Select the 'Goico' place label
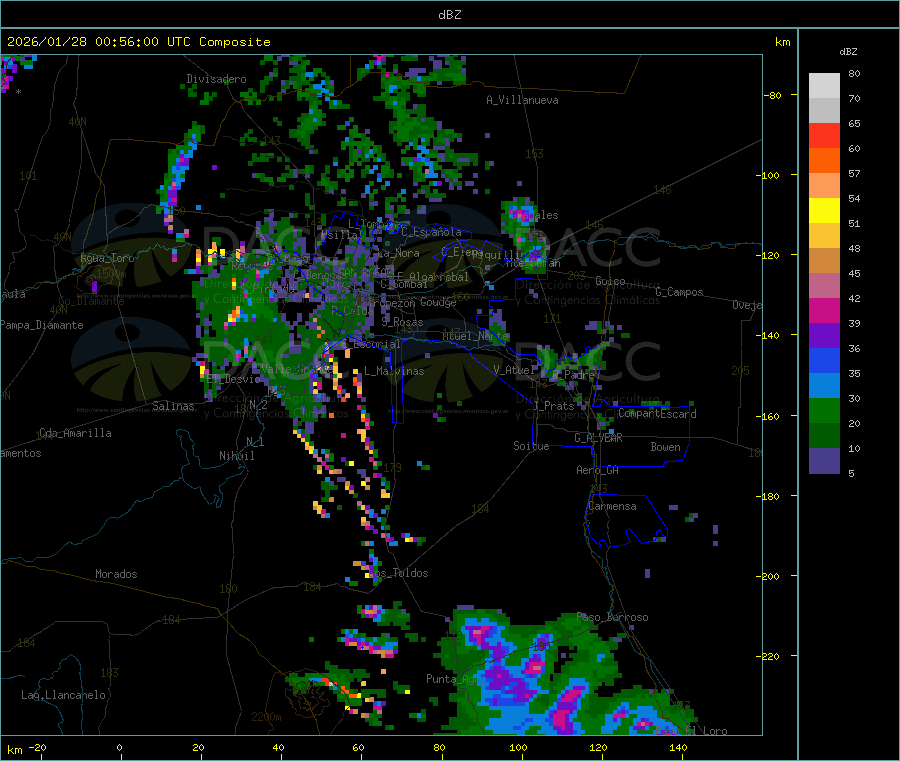Viewport: 900px width, 761px height. tap(610, 281)
